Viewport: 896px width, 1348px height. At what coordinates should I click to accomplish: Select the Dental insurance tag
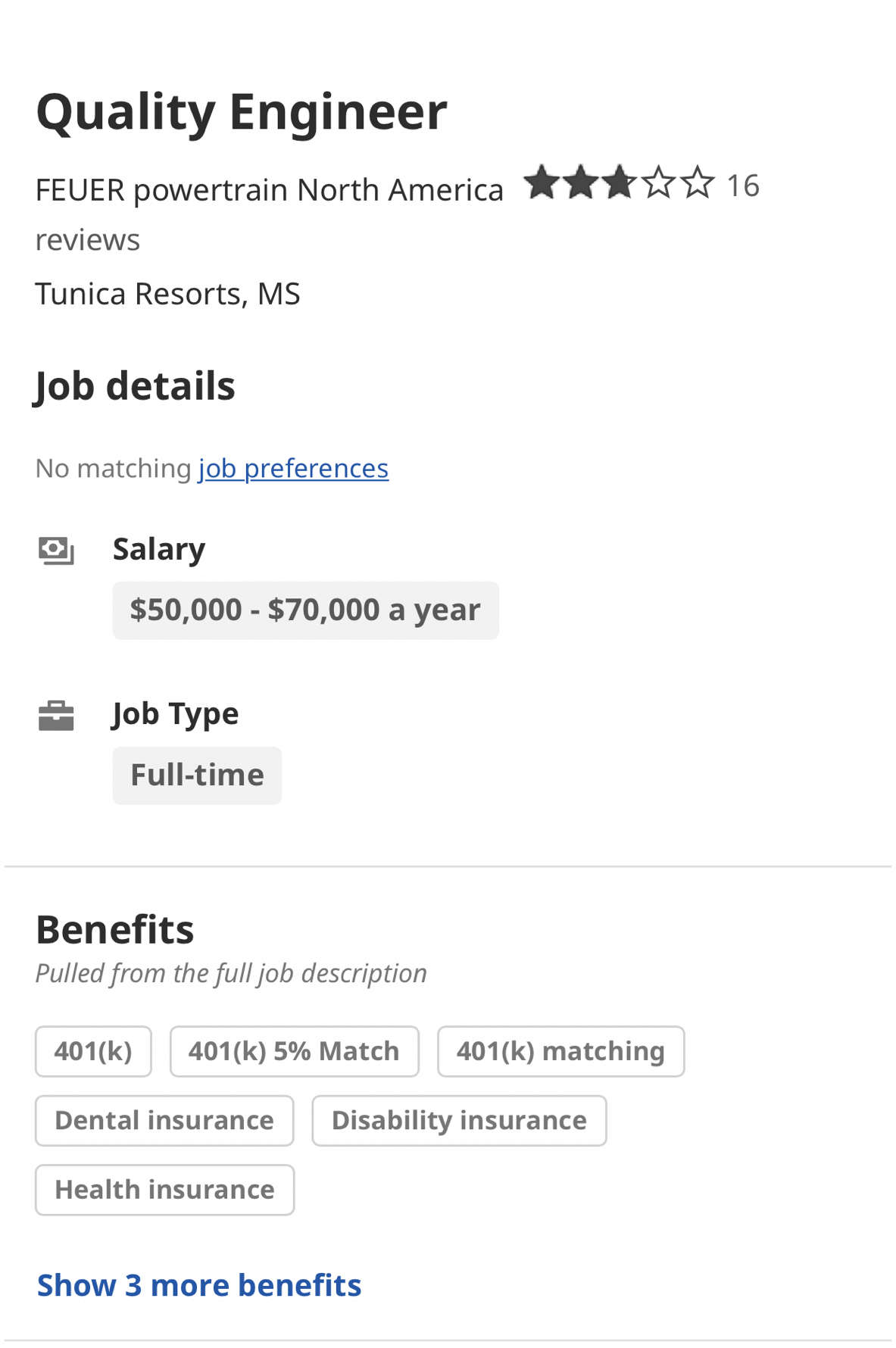coord(164,1121)
